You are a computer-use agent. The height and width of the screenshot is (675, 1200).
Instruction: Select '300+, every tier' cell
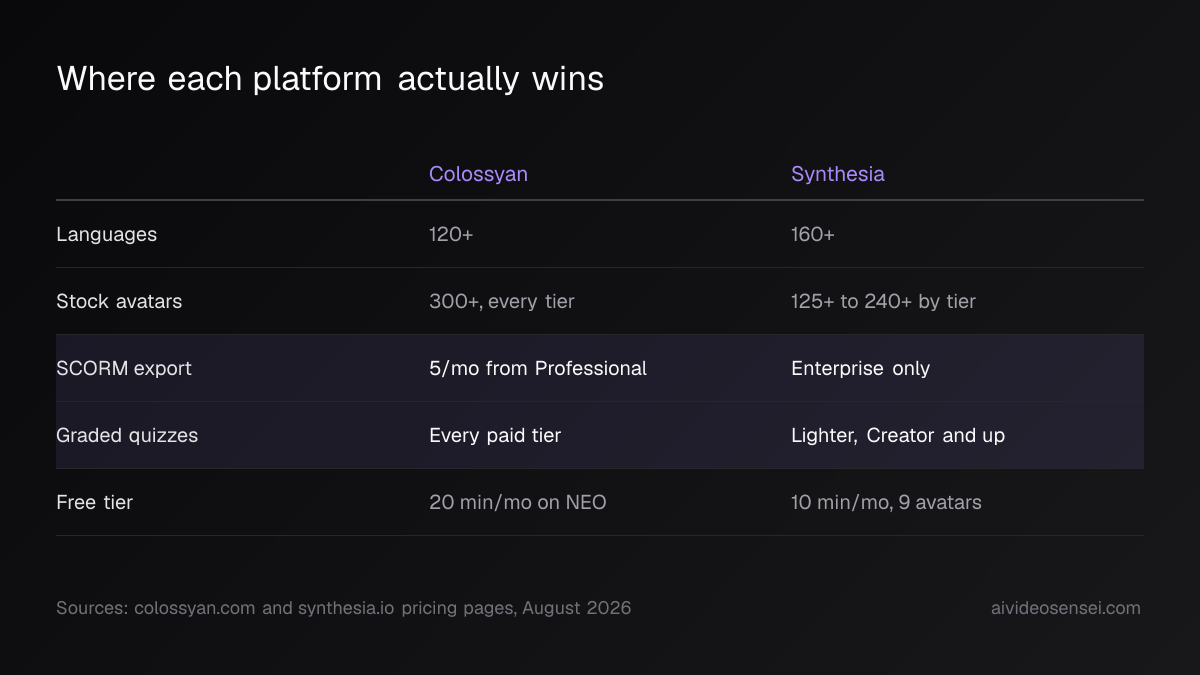pos(502,302)
